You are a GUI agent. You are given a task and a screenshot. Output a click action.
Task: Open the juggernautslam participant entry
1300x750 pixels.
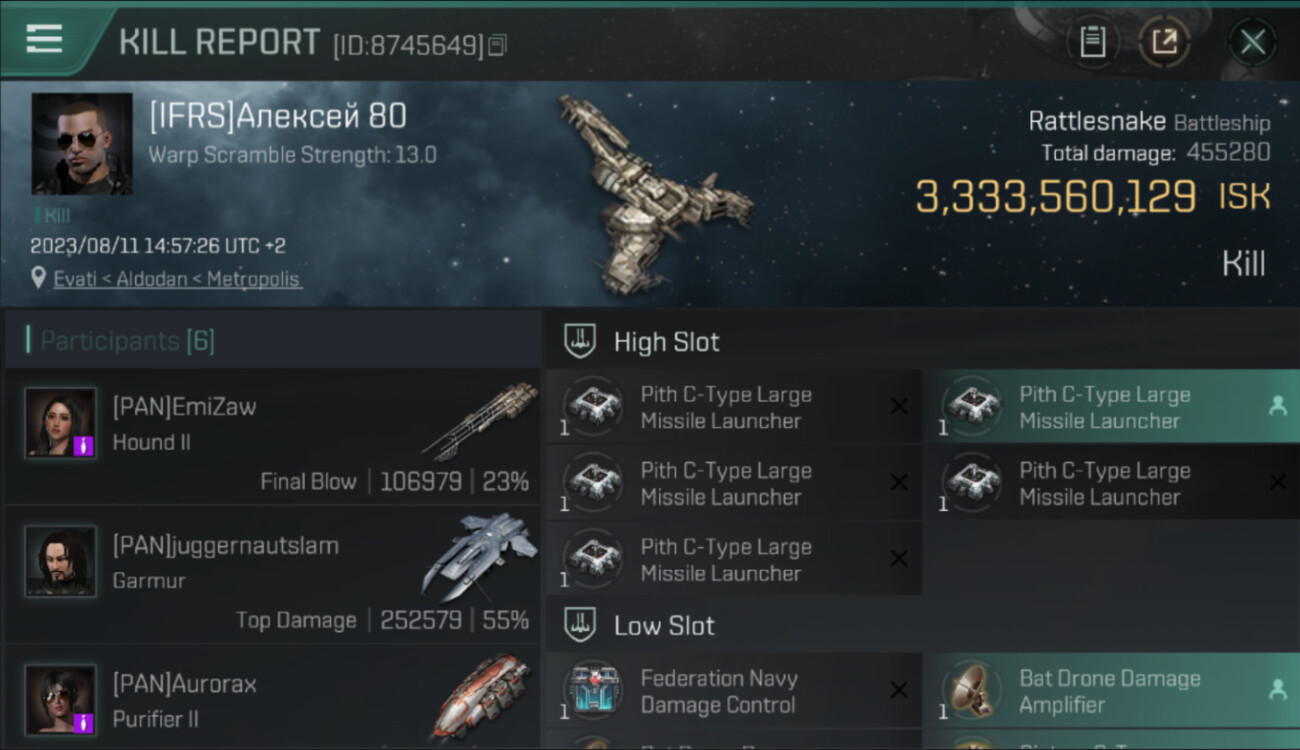[x=272, y=575]
